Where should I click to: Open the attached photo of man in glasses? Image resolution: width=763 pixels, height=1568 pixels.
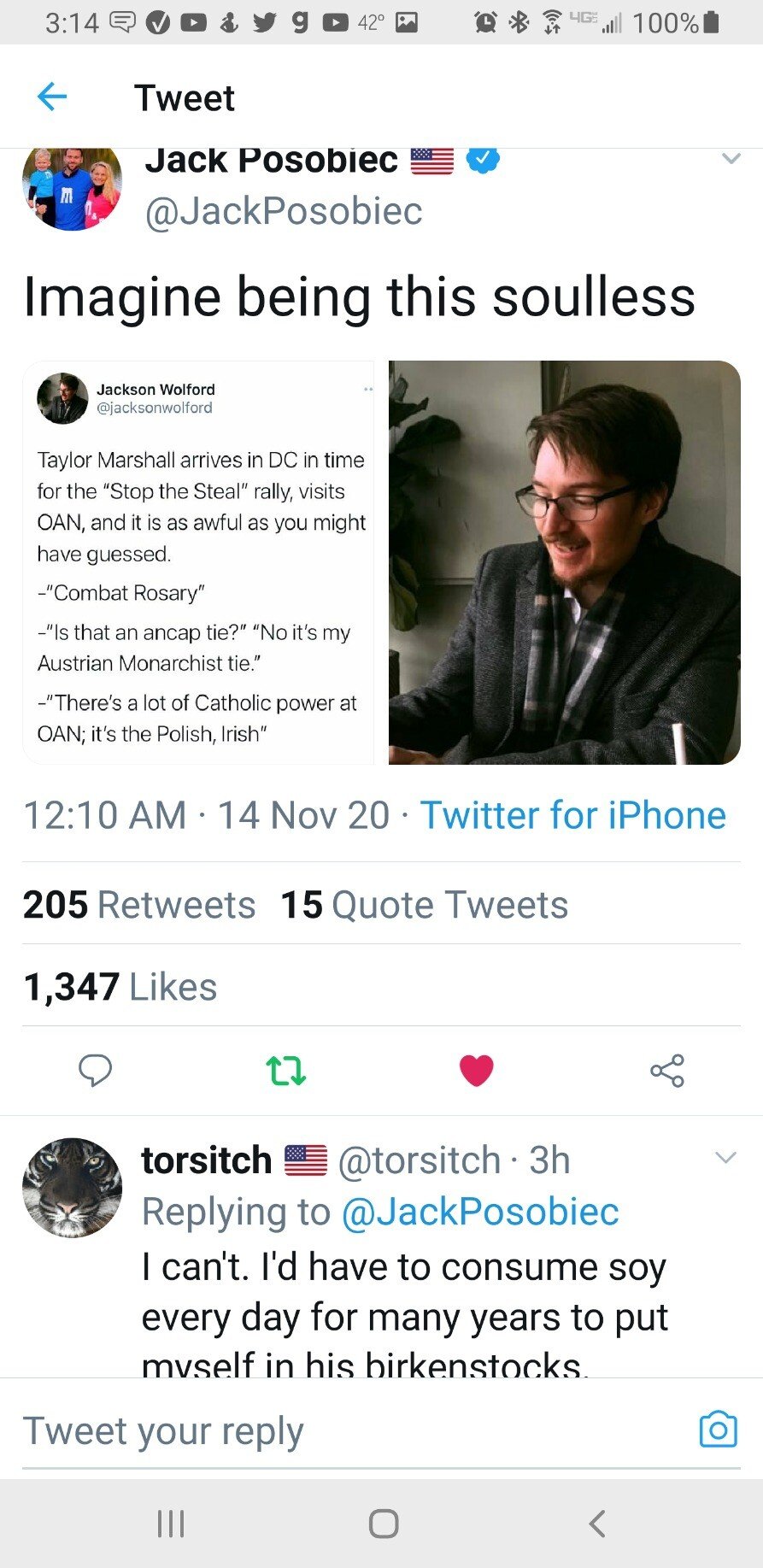pos(564,562)
